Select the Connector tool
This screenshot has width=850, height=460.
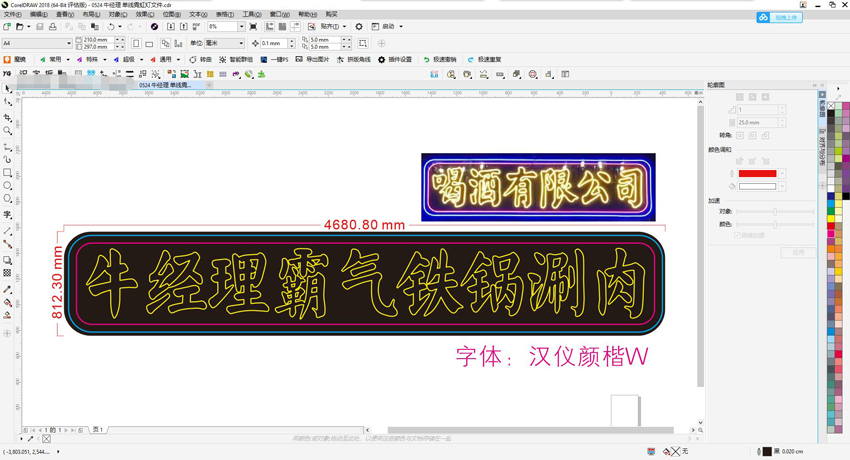[x=7, y=244]
